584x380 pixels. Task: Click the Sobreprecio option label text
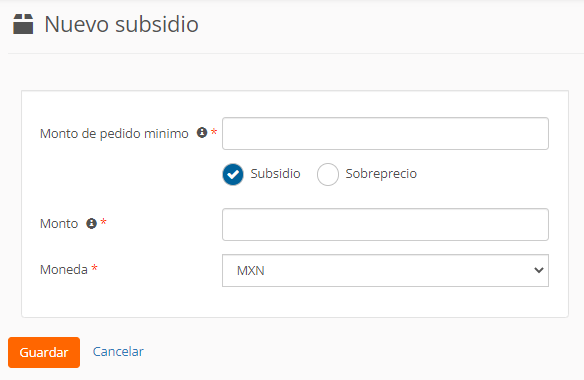[381, 174]
